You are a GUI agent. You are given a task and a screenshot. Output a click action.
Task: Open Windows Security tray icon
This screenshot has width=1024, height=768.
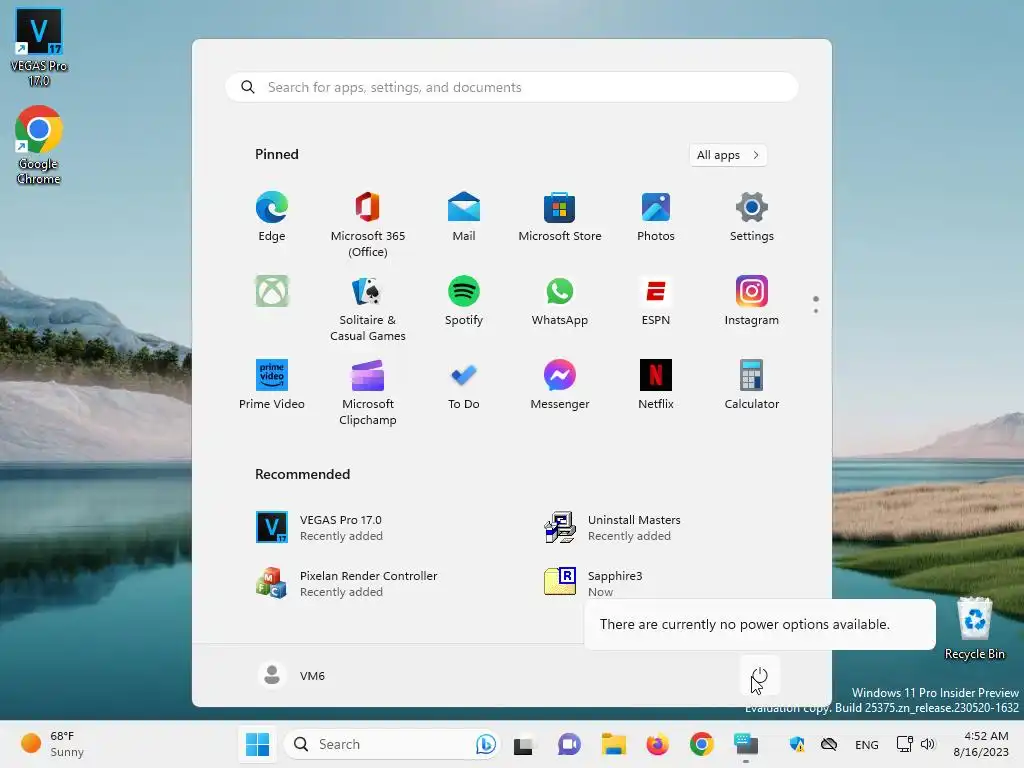(797, 744)
